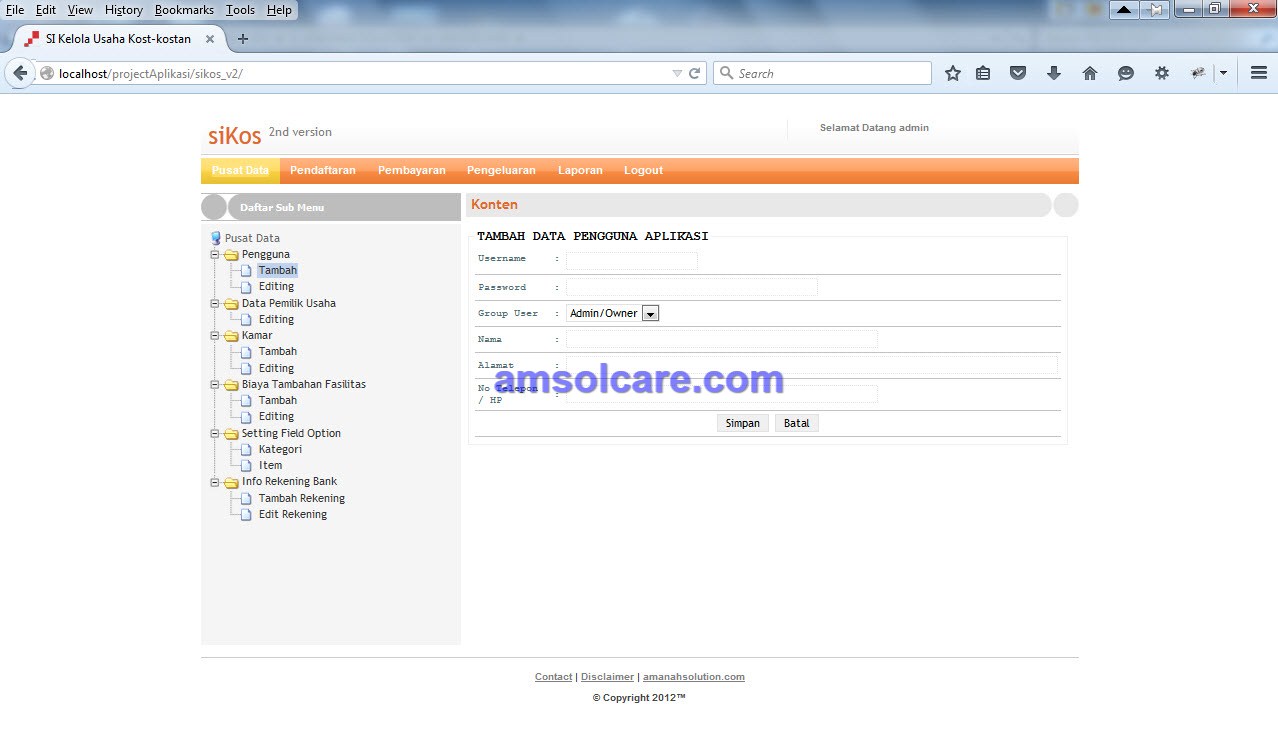The image size is (1278, 756).
Task: Switch to the Pendaftaran tab
Action: (323, 170)
